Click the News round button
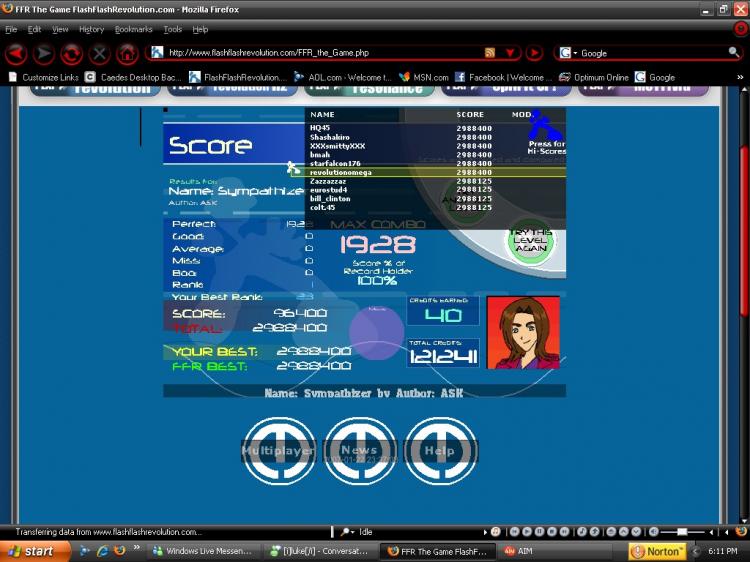Image resolution: width=750 pixels, height=562 pixels. 360,451
